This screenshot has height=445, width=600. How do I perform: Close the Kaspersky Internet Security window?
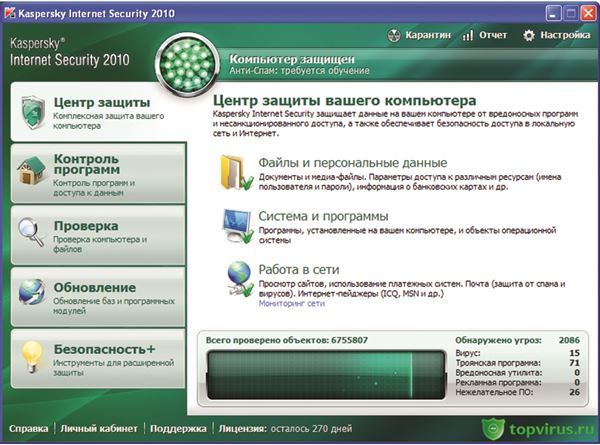click(x=589, y=14)
